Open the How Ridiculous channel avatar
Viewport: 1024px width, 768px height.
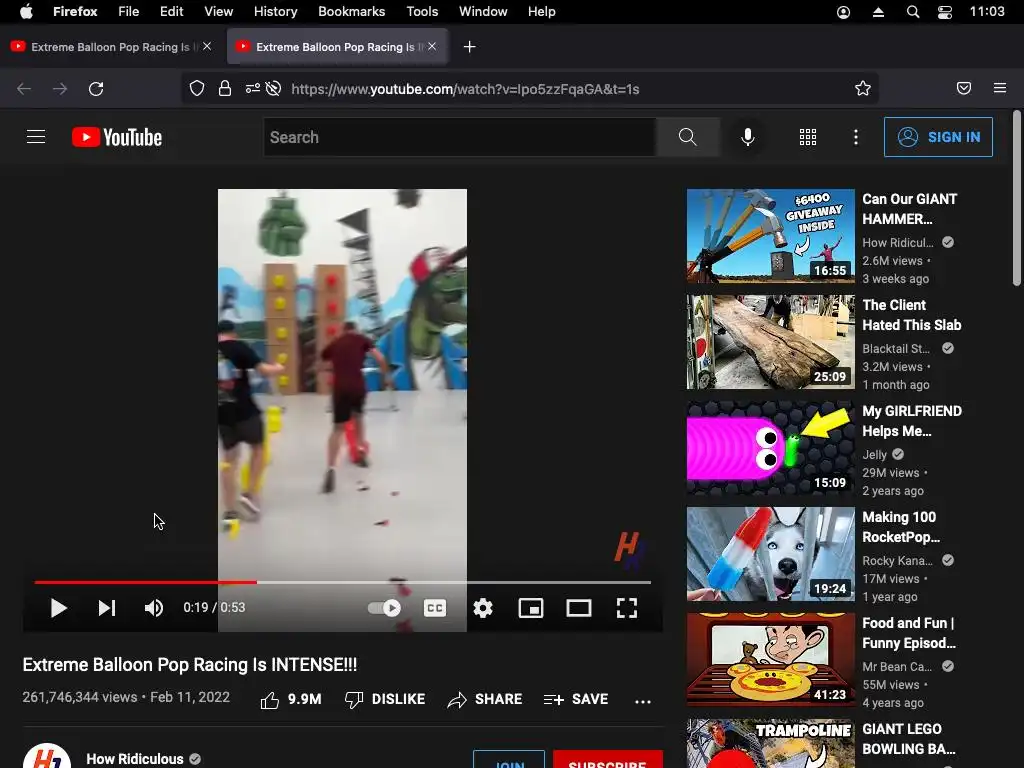pyautogui.click(x=47, y=756)
